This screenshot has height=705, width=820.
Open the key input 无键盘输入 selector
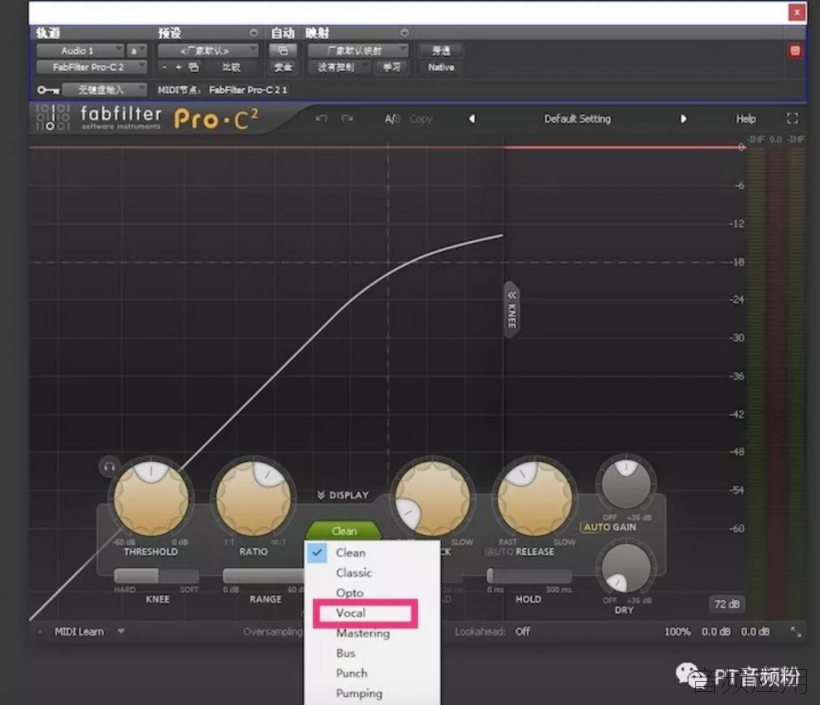click(x=104, y=90)
